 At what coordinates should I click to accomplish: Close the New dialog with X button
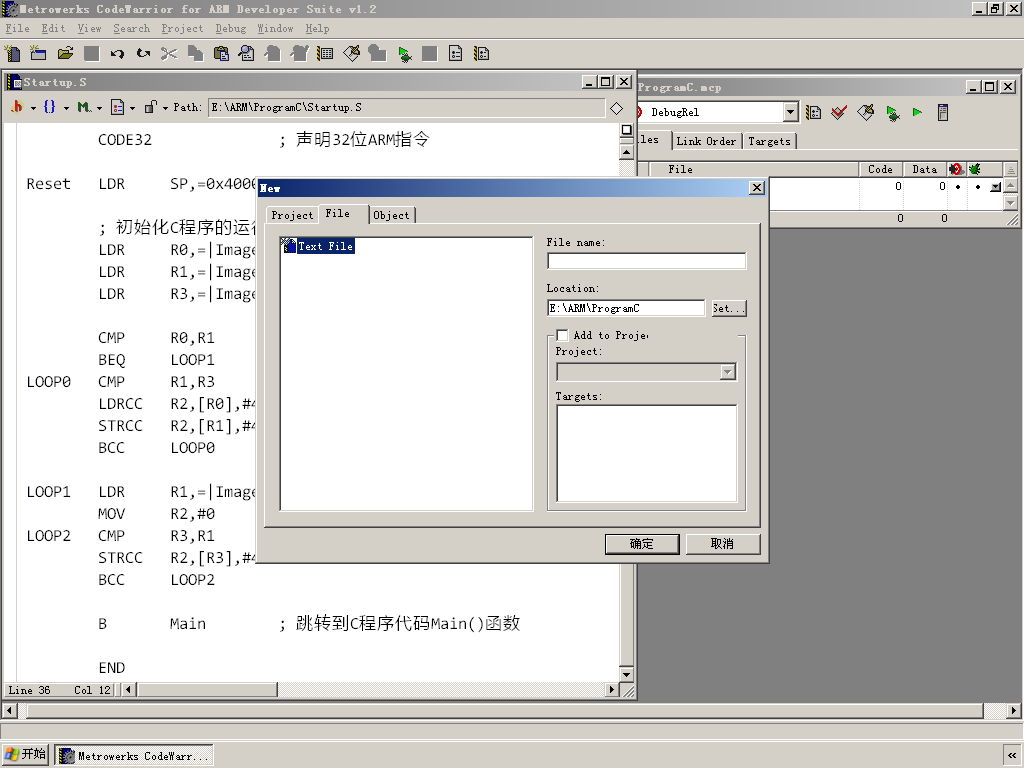tap(757, 188)
